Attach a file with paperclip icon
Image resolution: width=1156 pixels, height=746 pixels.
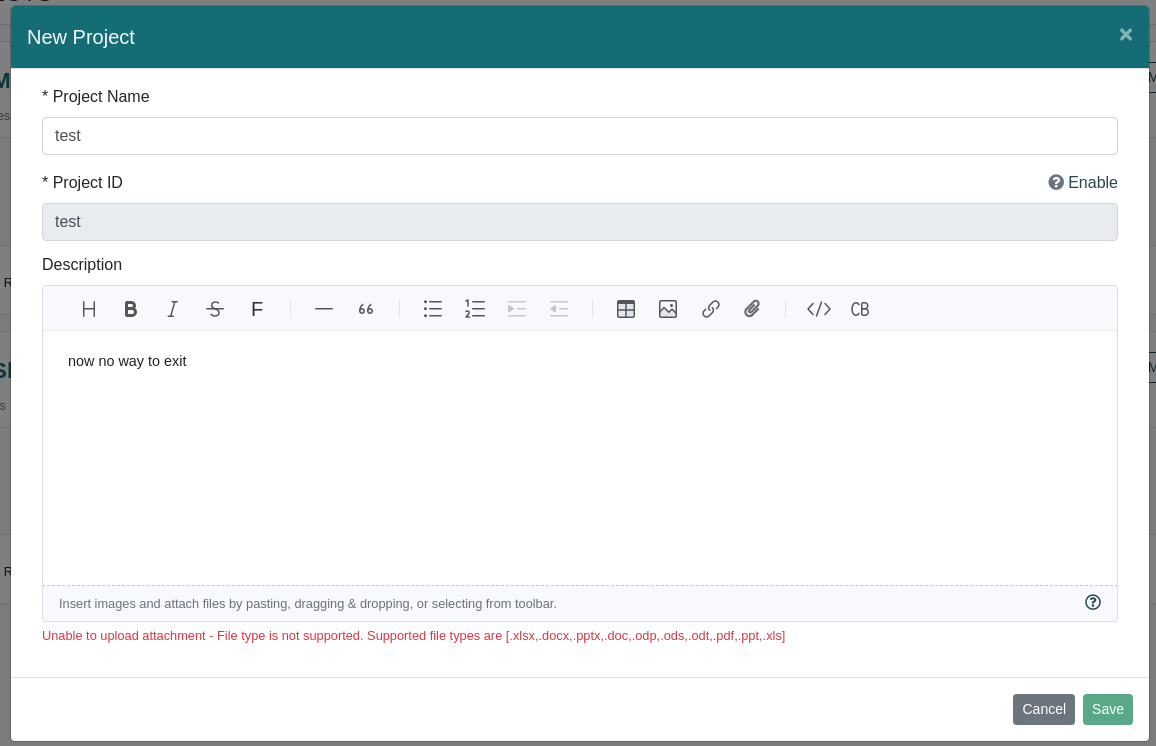click(x=752, y=309)
